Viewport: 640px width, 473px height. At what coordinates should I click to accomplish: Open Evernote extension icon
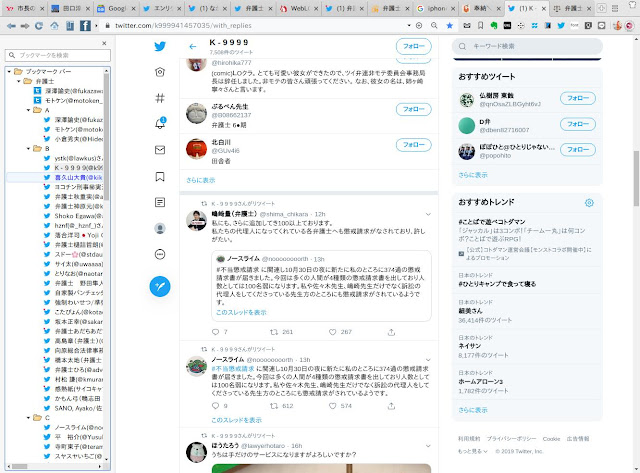494,26
